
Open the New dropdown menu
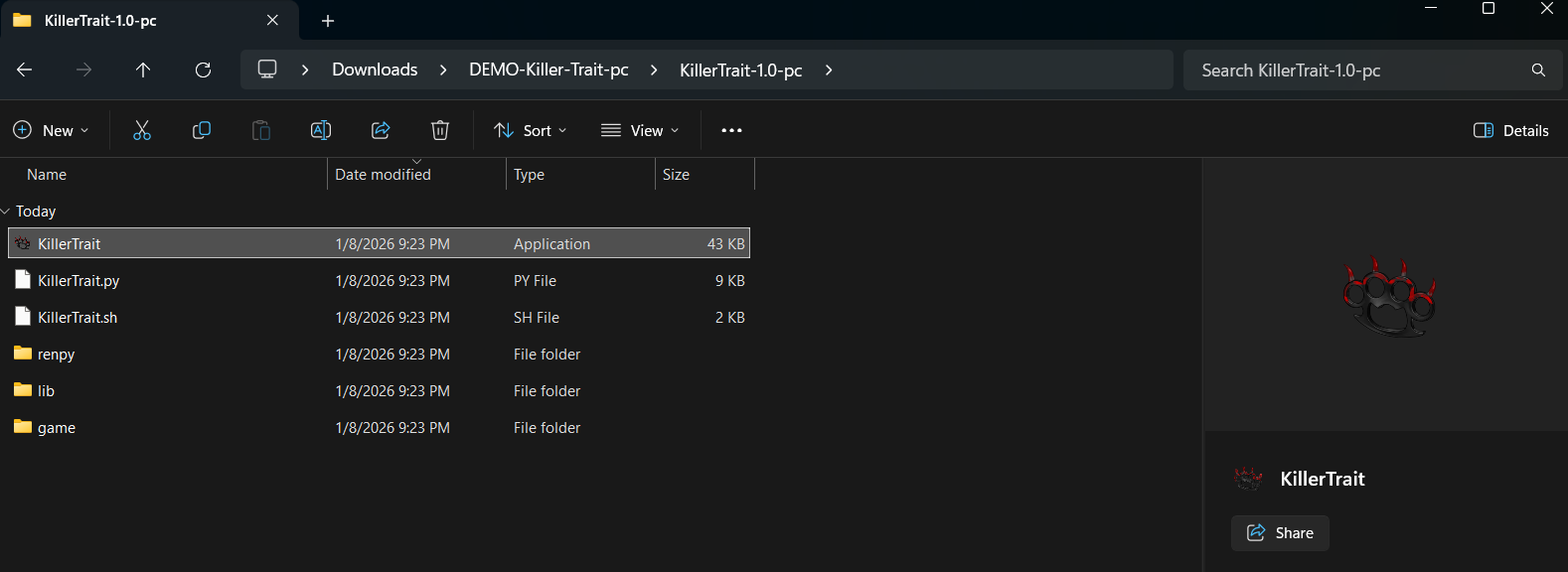[x=51, y=130]
